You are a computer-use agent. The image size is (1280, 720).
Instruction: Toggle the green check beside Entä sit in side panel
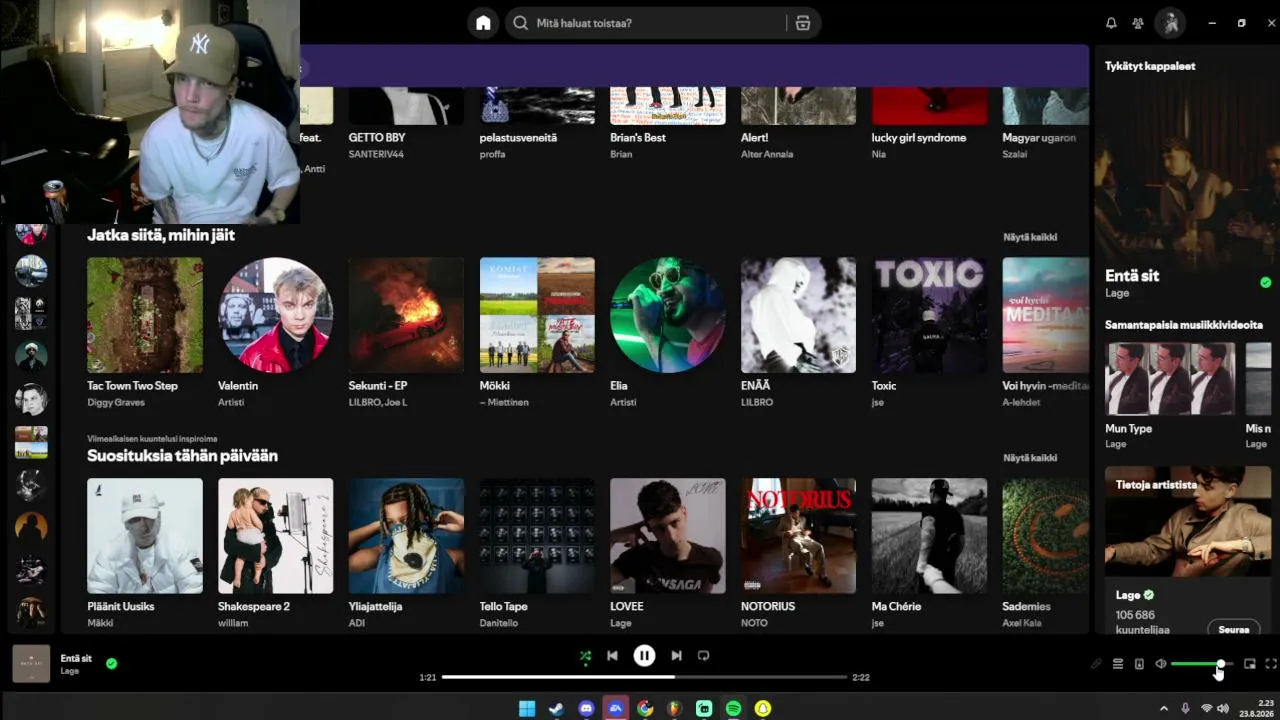coord(1265,283)
